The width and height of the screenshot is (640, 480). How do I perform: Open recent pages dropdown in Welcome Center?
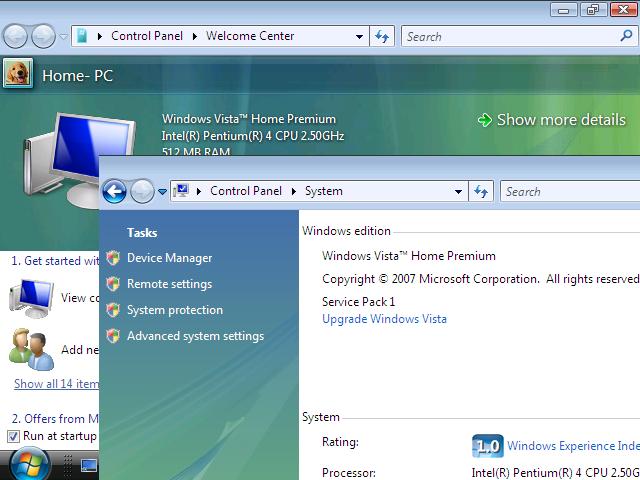tap(63, 37)
